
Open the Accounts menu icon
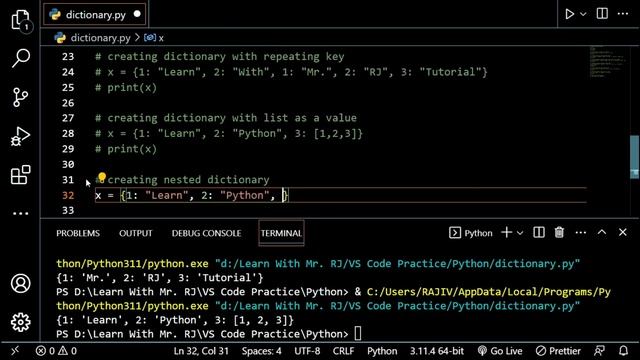click(20, 283)
